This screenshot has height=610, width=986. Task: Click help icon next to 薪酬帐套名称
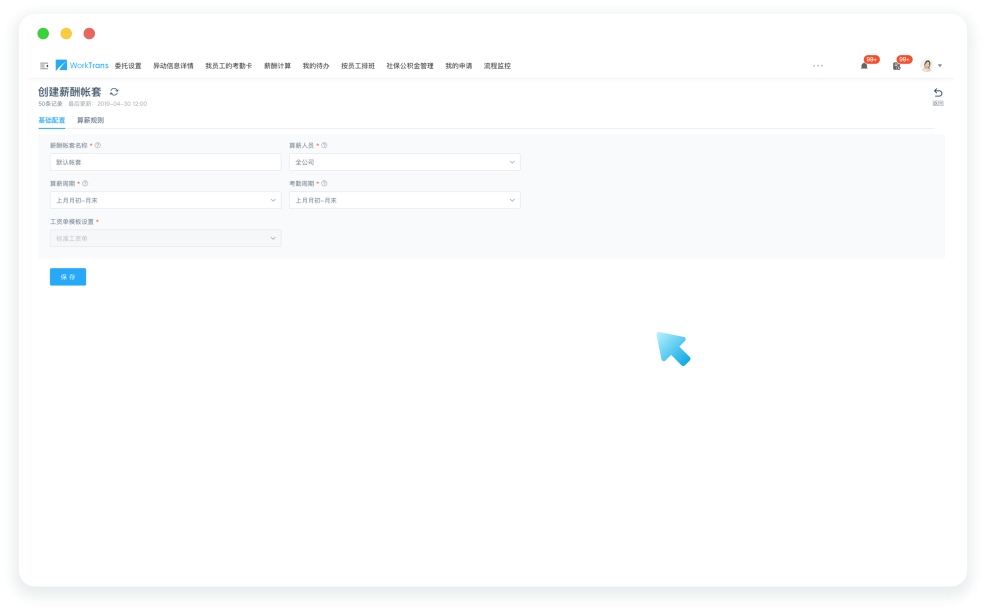98,145
